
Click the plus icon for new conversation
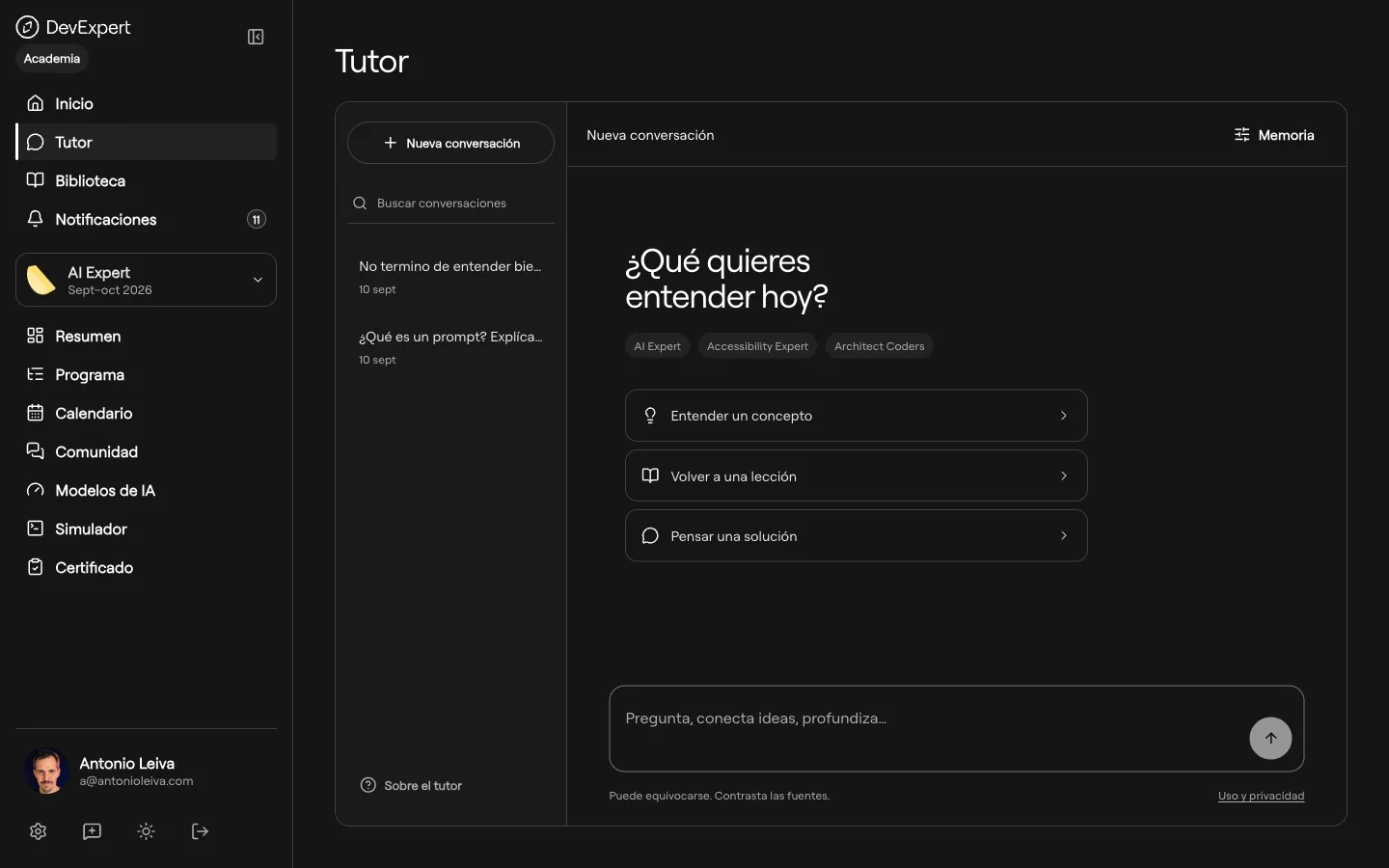pyautogui.click(x=391, y=143)
